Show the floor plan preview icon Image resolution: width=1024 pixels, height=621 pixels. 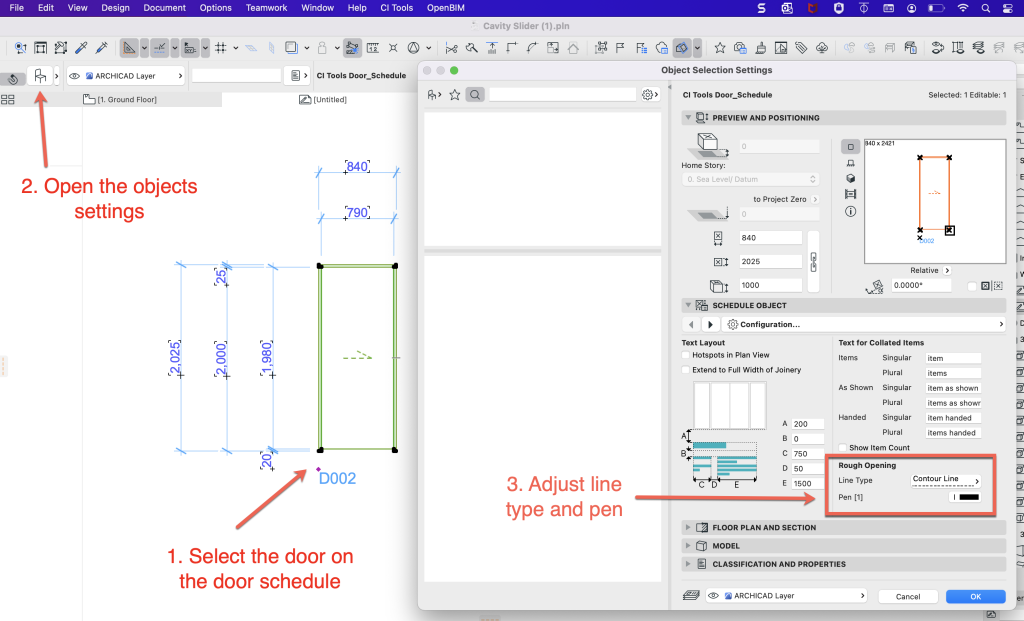coord(850,147)
